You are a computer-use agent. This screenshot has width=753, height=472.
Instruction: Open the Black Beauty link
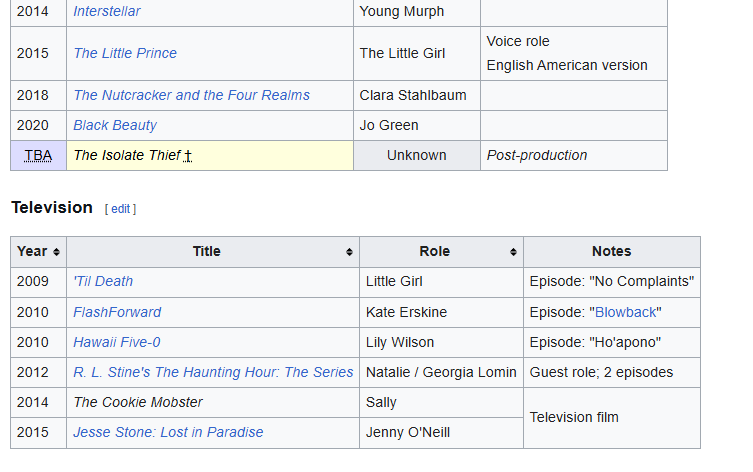click(x=115, y=125)
